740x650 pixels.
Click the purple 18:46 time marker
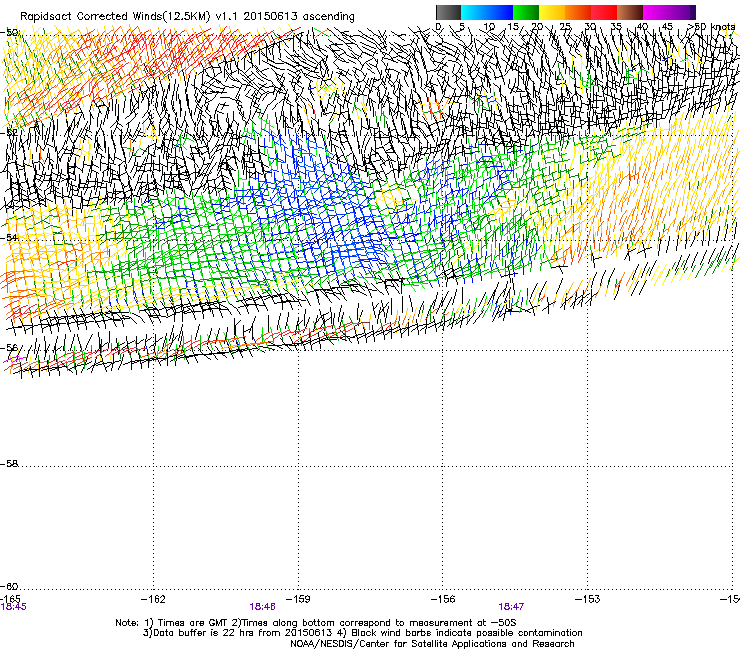(262, 607)
